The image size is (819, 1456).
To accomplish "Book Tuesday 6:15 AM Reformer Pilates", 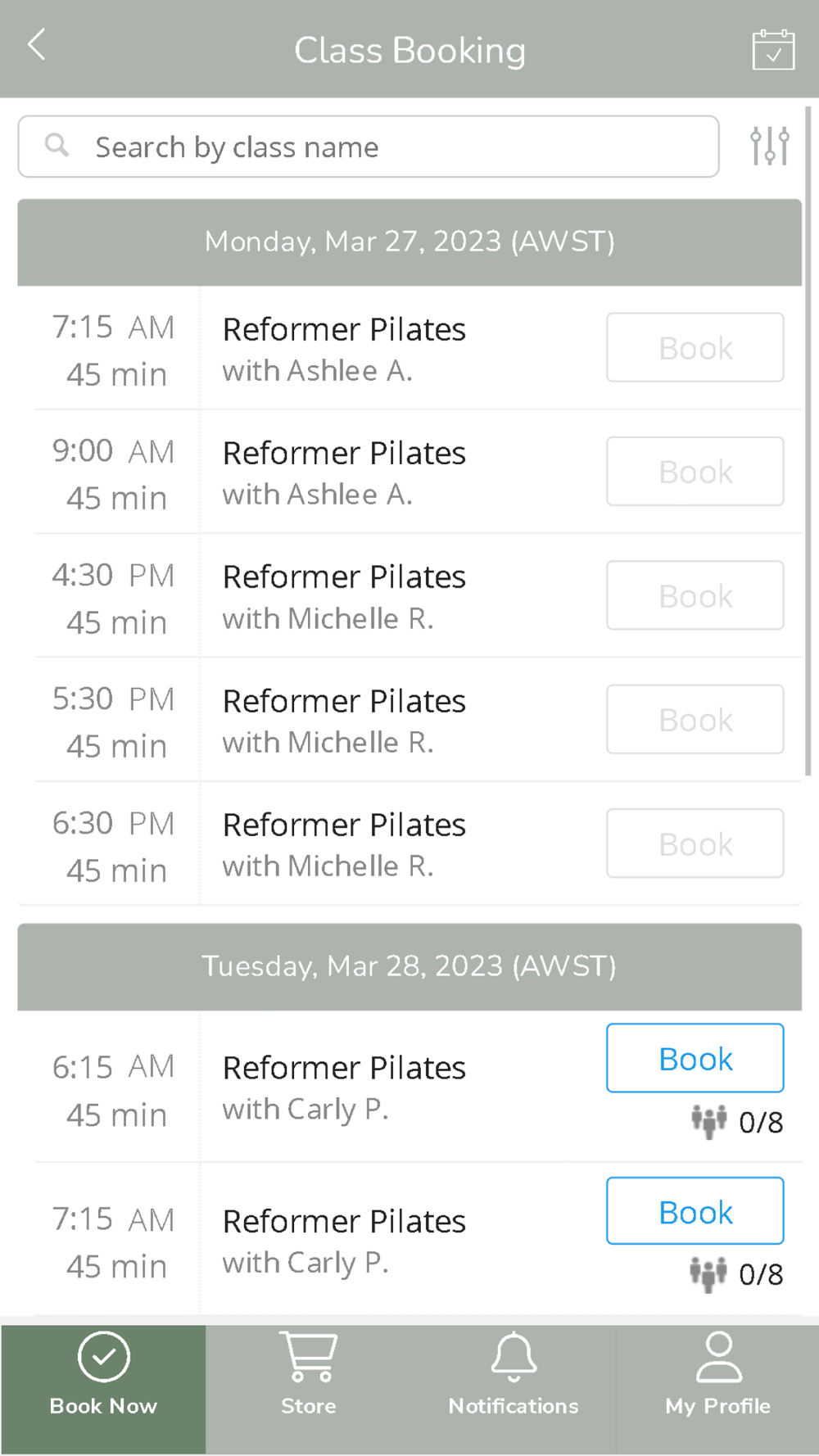I will 695,1058.
